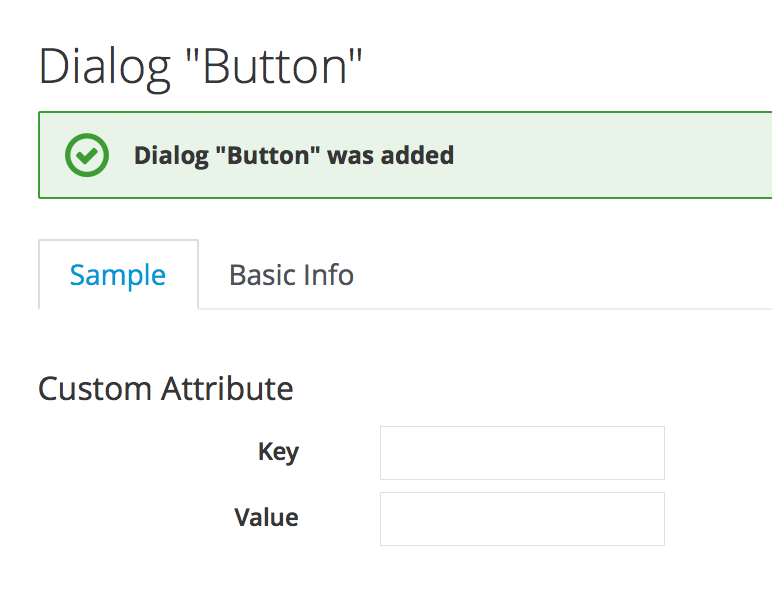Click empty tab strip right of Basic Info
Image resolution: width=772 pixels, height=594 pixels.
click(x=560, y=275)
